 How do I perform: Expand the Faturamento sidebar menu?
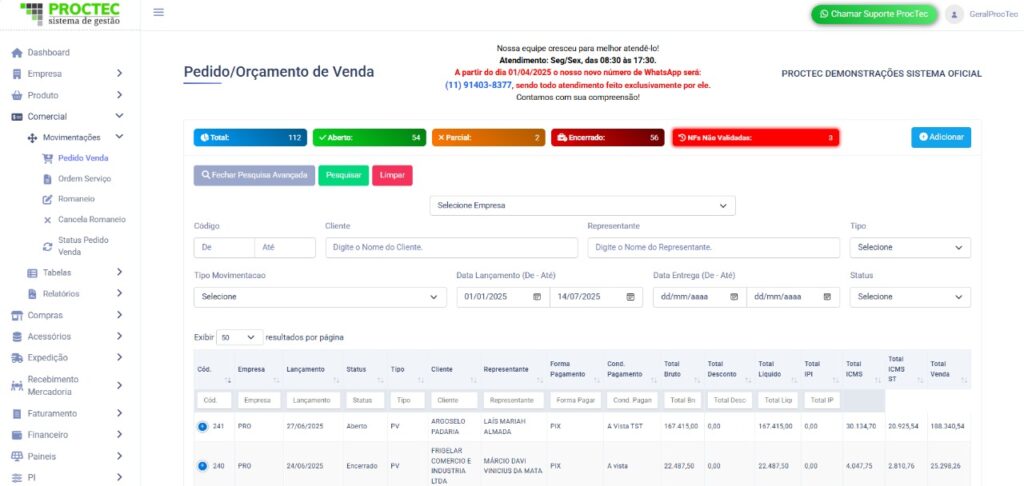pos(68,413)
